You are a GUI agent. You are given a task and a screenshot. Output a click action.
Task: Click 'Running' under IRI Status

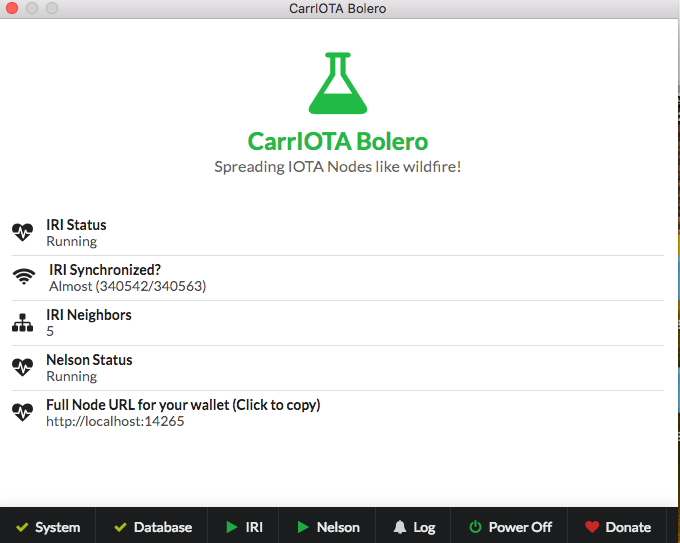(72, 242)
